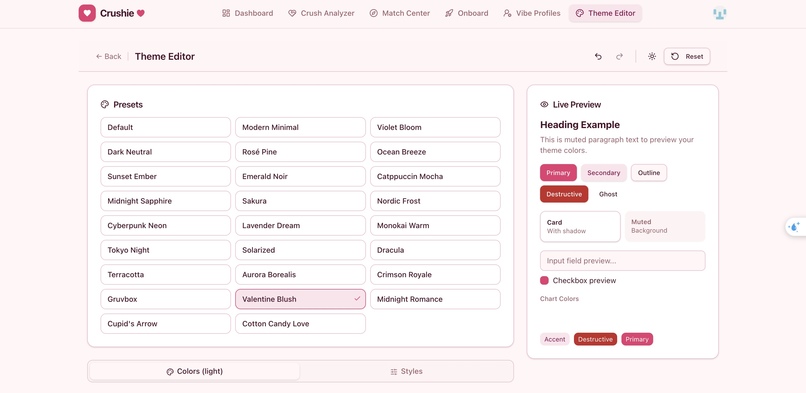Switch to the Styles tab

(x=406, y=371)
